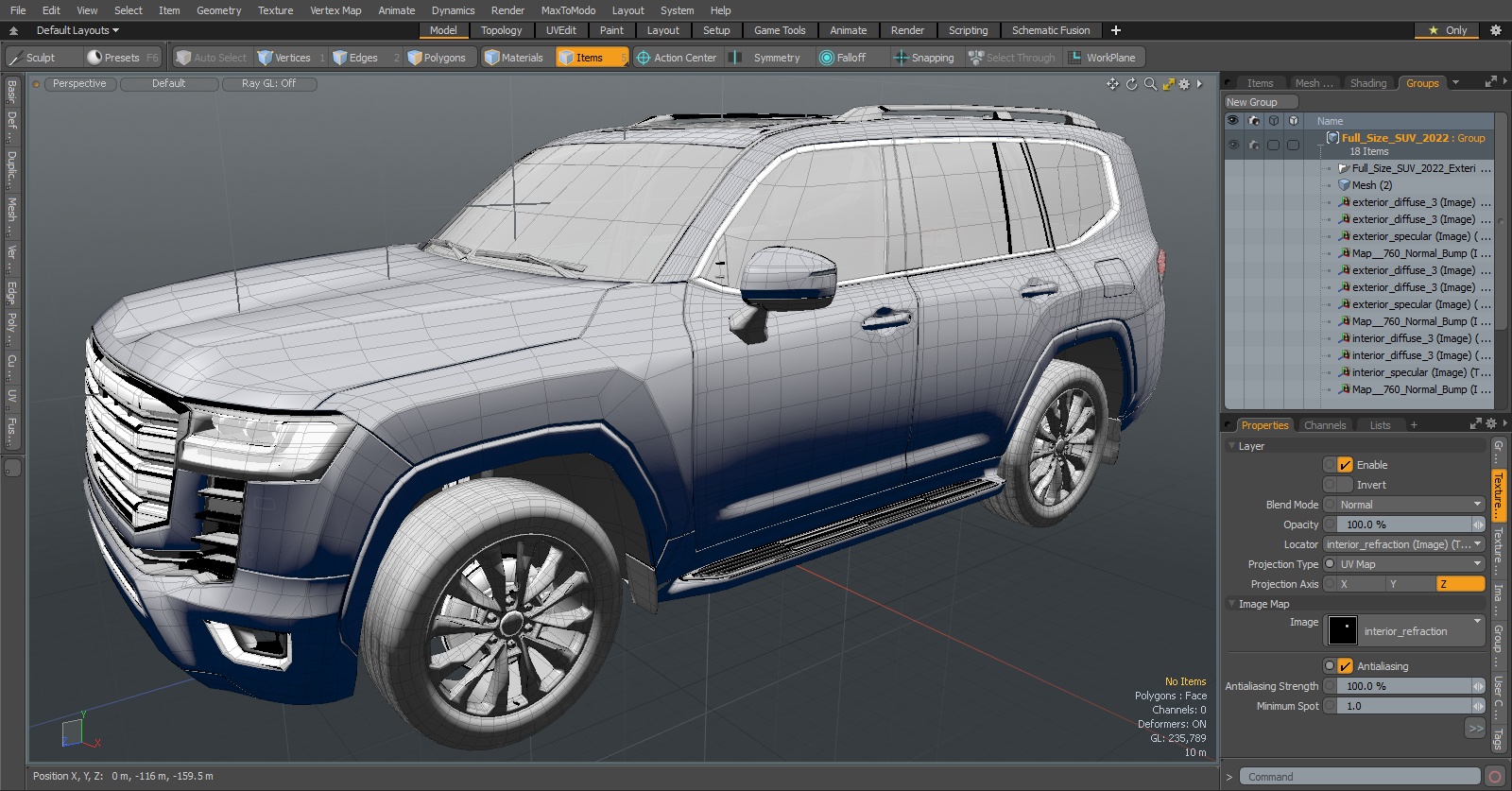Screen dimensions: 1512x791
Task: Enable Auto Select mode
Action: [212, 58]
